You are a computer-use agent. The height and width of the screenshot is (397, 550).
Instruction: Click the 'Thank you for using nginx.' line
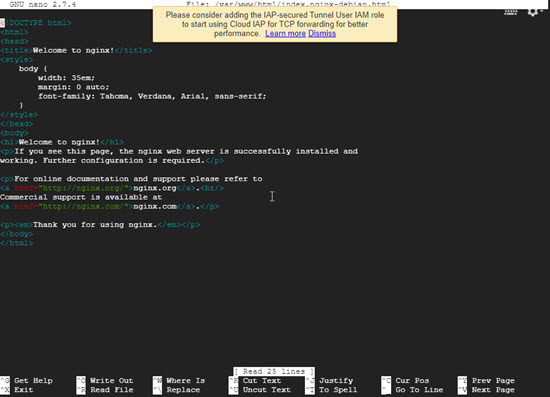coord(100,225)
